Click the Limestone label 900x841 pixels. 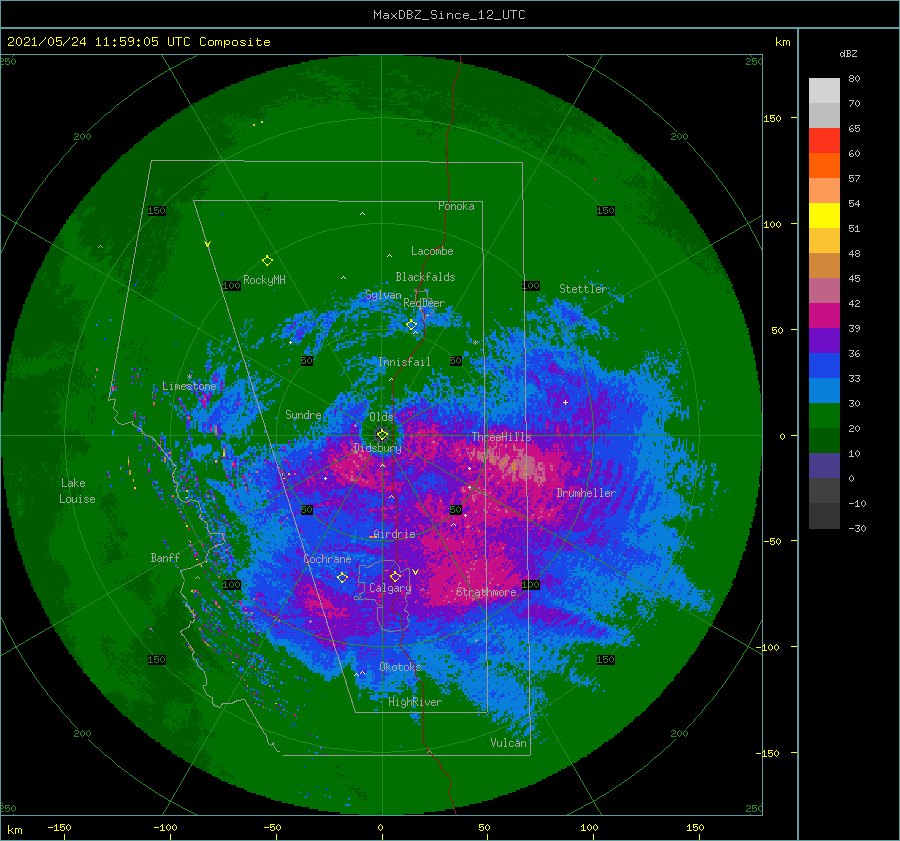click(x=189, y=386)
